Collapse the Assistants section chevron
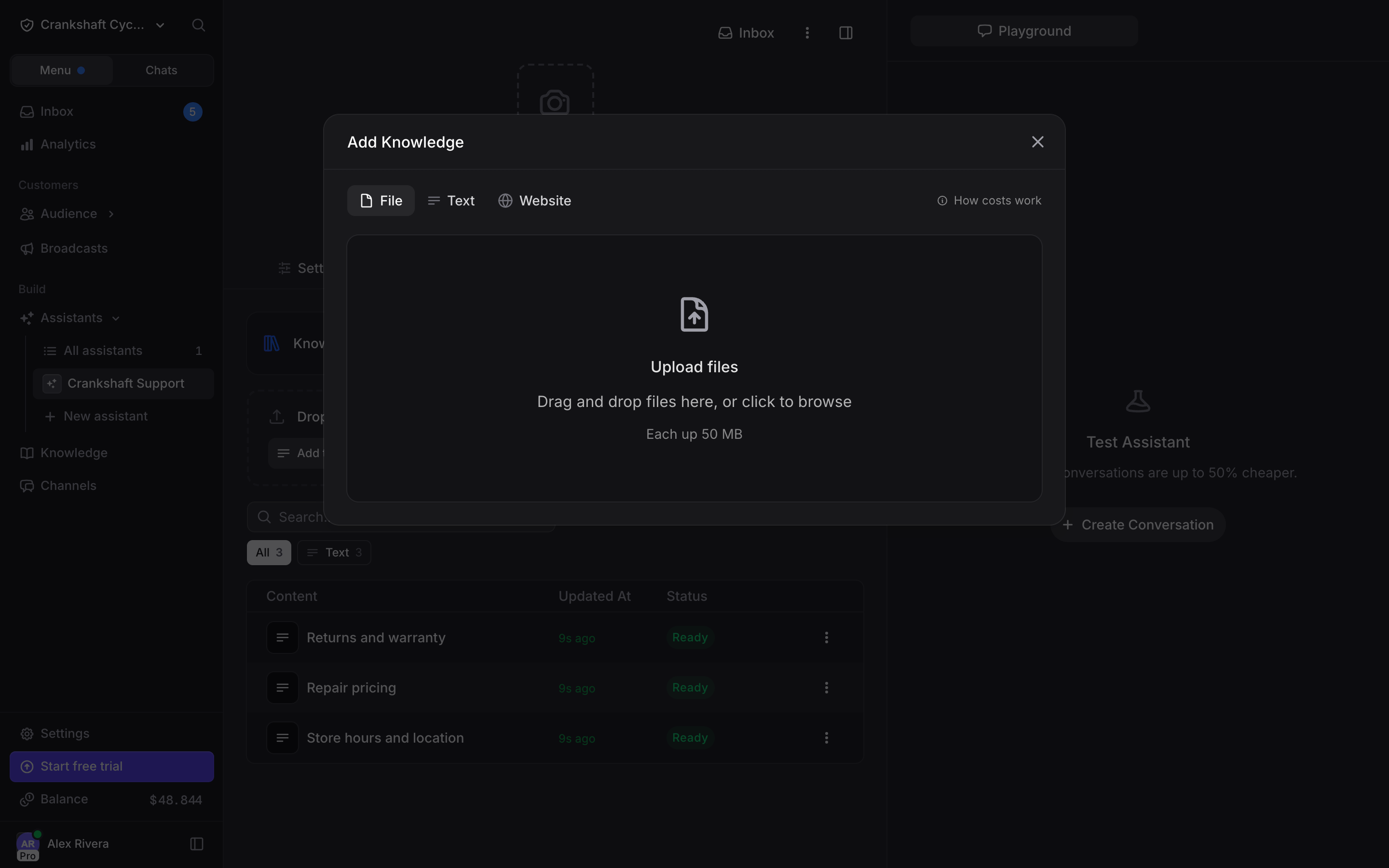1389x868 pixels. [116, 318]
